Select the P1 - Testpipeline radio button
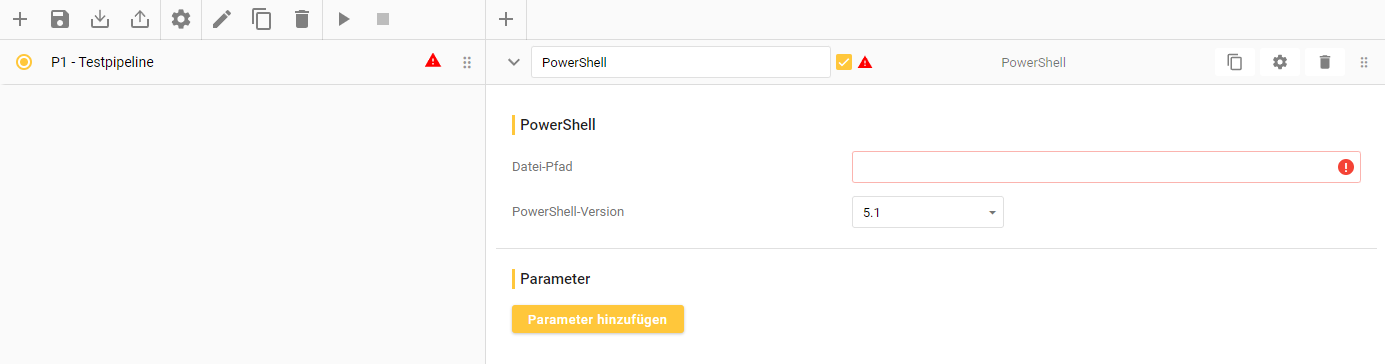 coord(24,62)
